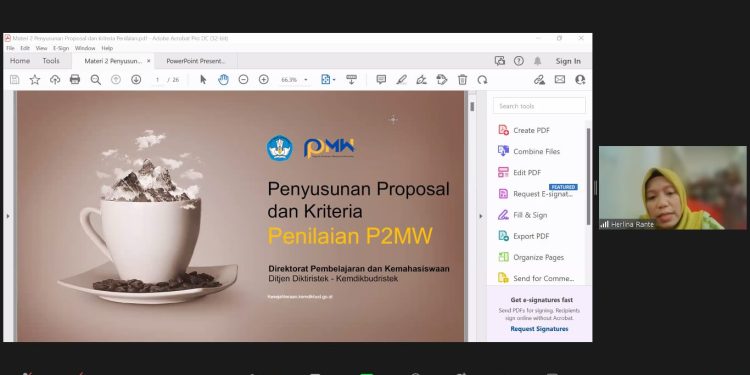750x375 pixels.
Task: Click the scrolling mode icon
Action: 352,80
